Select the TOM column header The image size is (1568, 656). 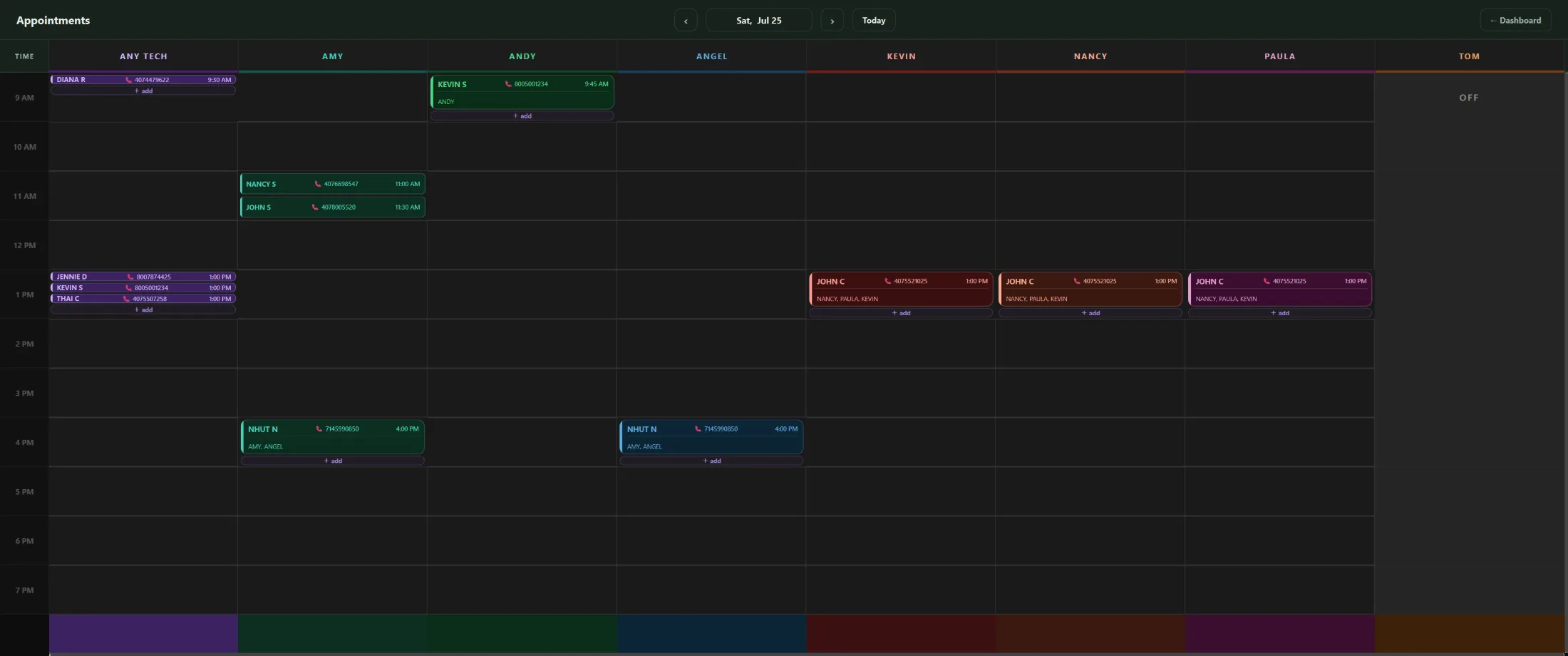[1470, 56]
